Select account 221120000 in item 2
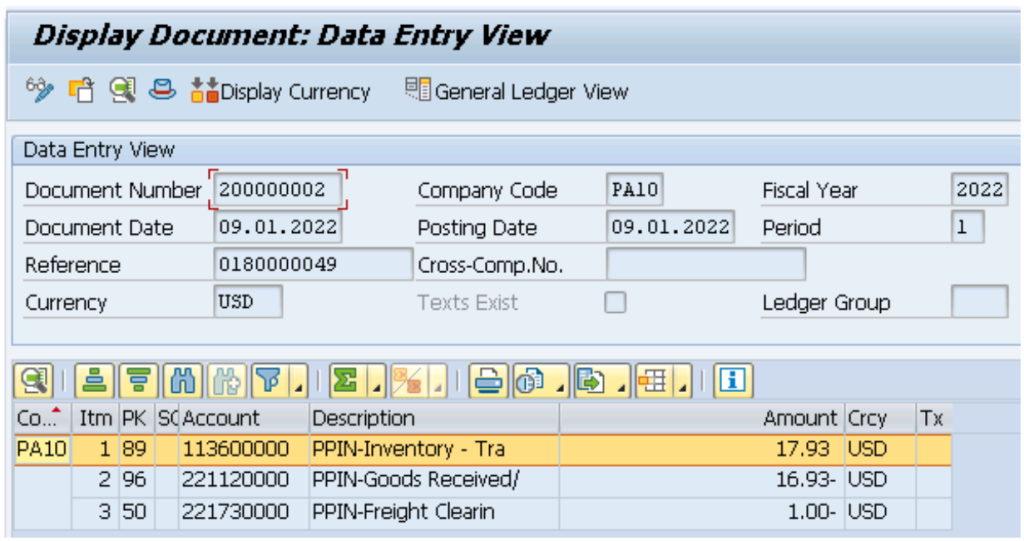 [x=244, y=480]
